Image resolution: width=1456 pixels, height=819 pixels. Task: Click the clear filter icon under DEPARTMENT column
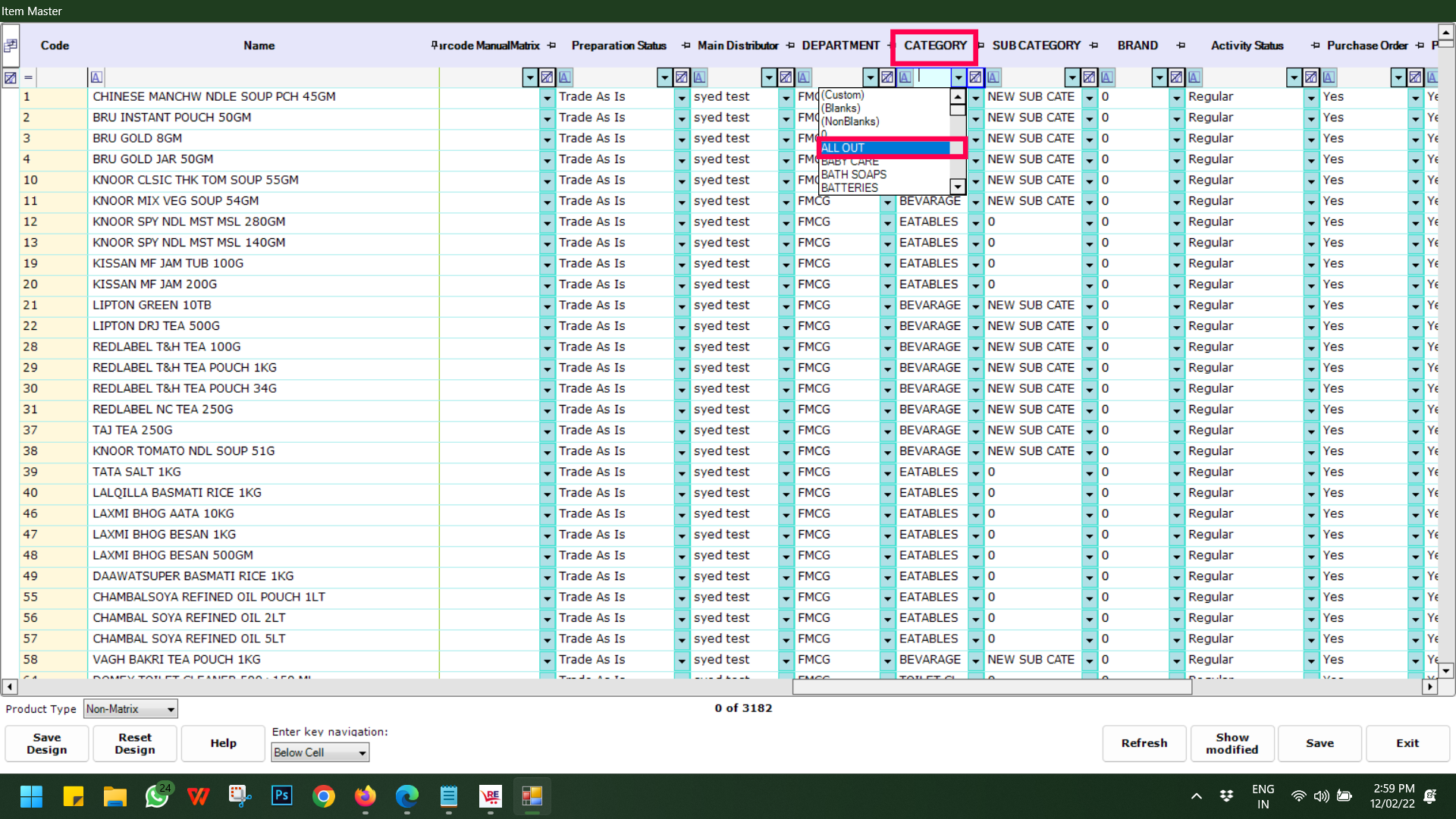[x=886, y=77]
